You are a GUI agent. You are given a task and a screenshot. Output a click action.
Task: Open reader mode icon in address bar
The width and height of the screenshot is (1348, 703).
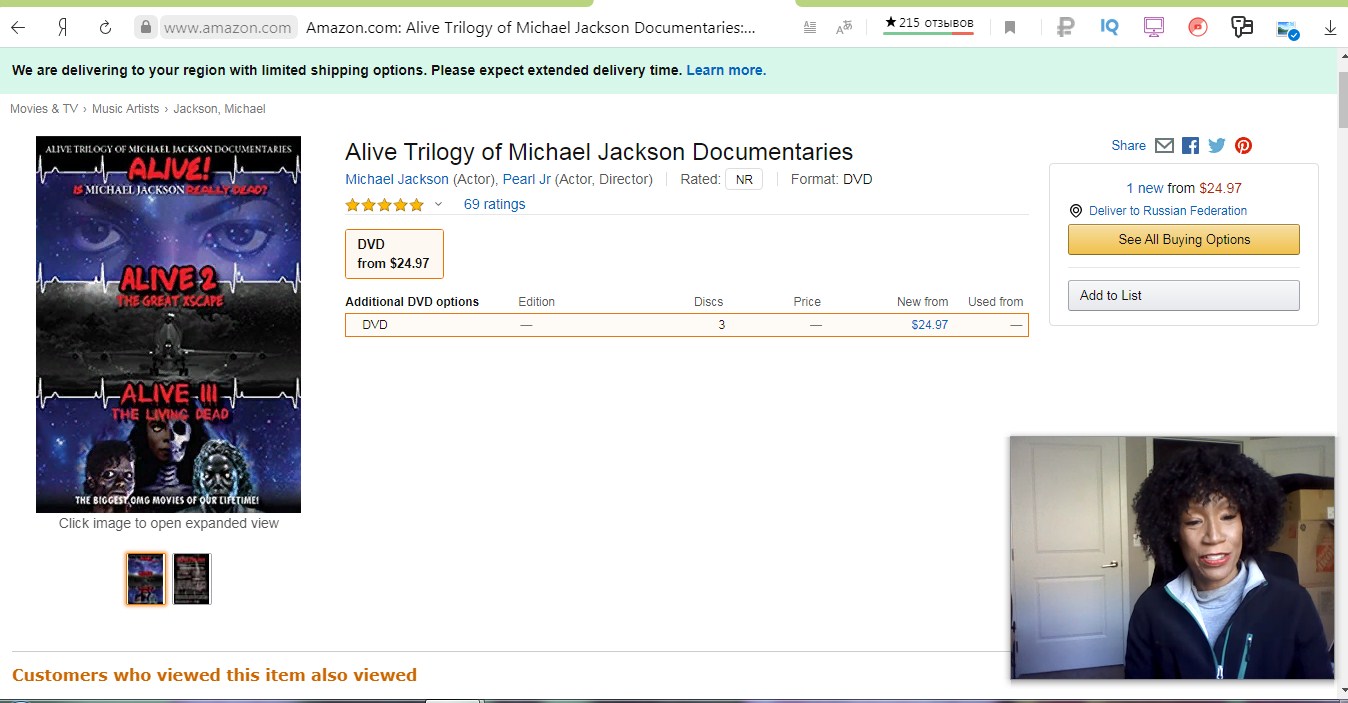pos(810,28)
